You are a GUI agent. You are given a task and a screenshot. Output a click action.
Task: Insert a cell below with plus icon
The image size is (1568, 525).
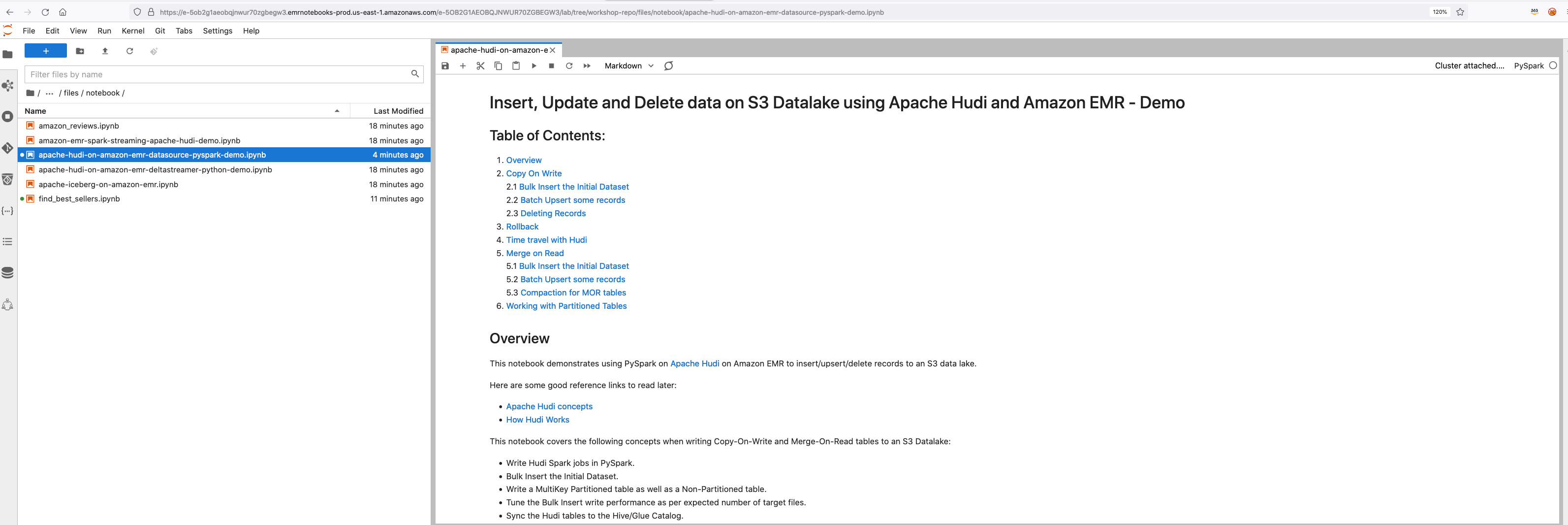(x=463, y=66)
